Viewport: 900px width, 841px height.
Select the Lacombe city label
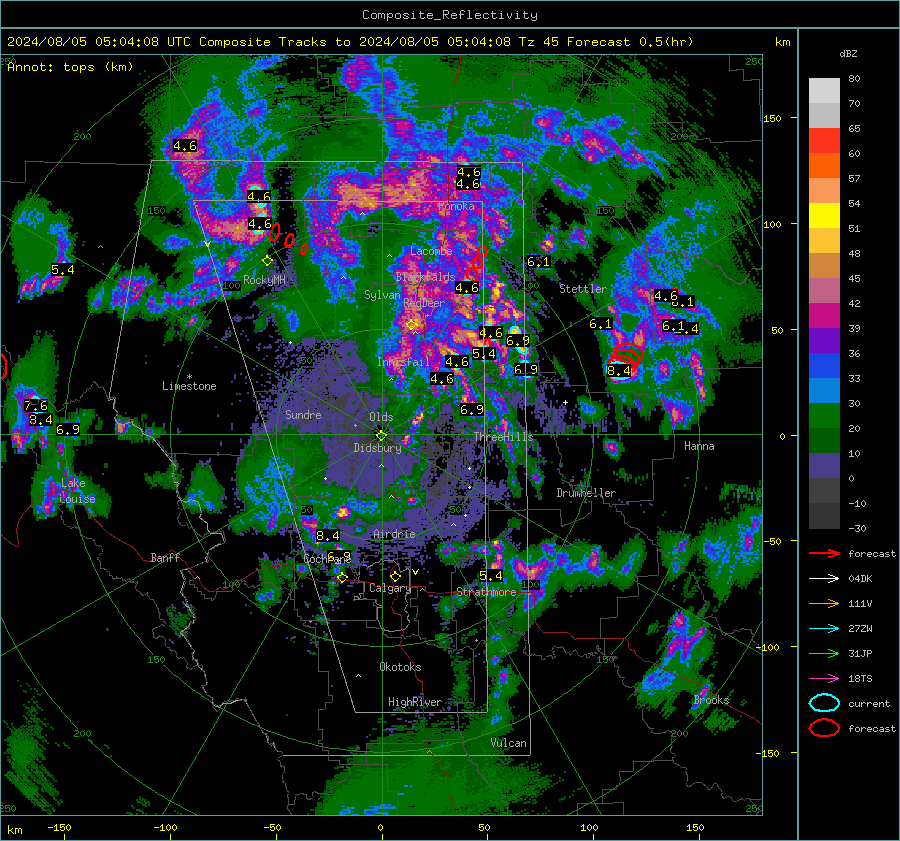click(x=431, y=251)
